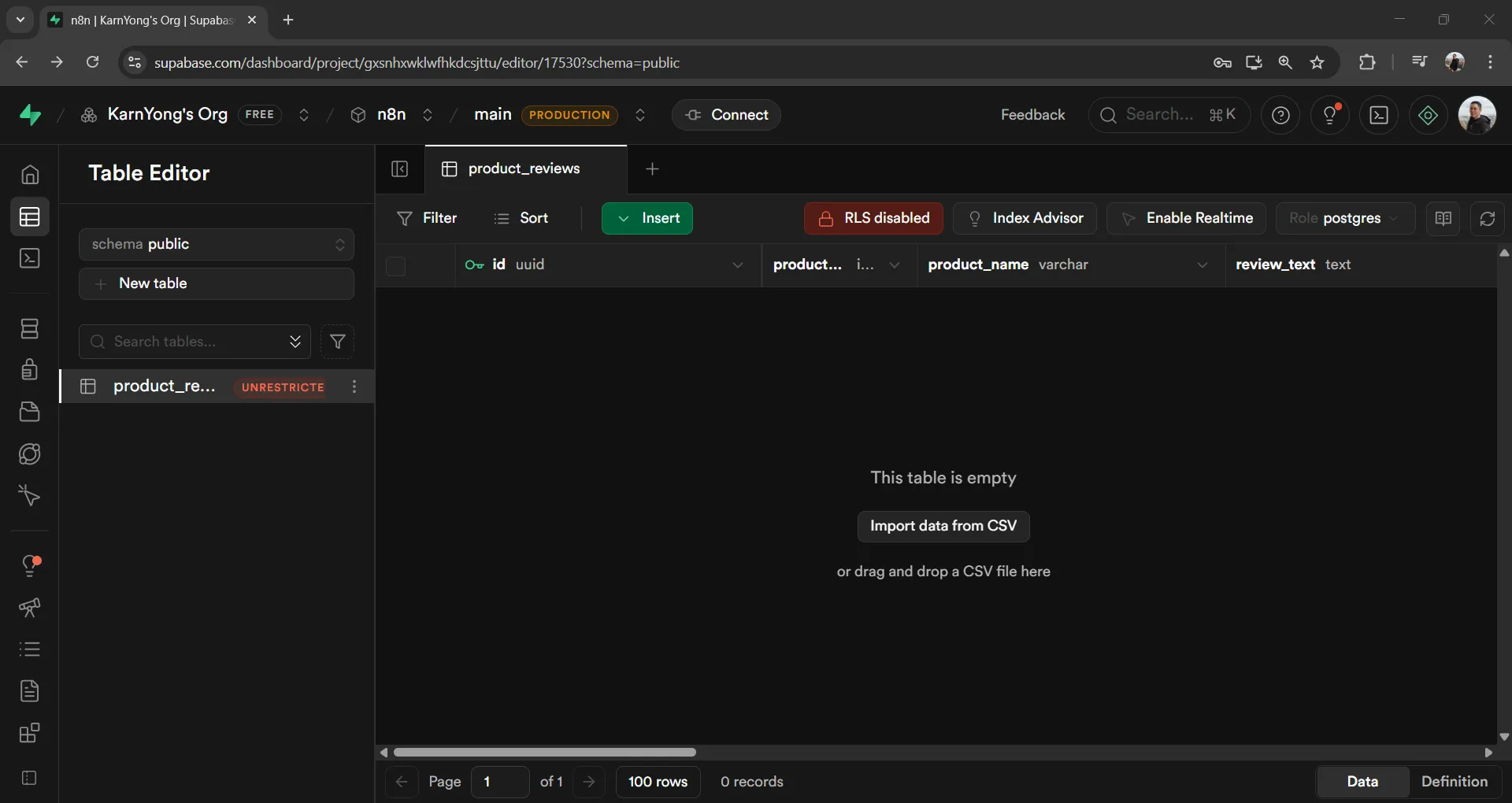Click the horizontal scrollbar of the table
1512x803 pixels.
click(x=544, y=753)
